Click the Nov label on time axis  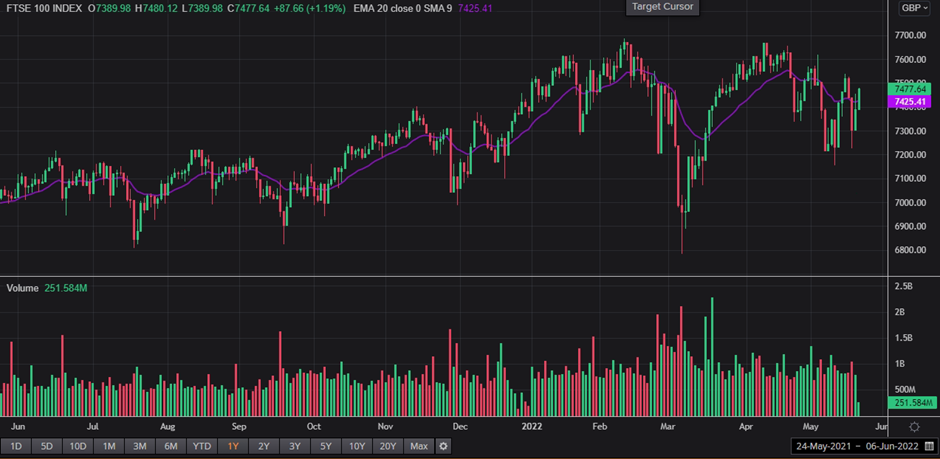tap(385, 427)
